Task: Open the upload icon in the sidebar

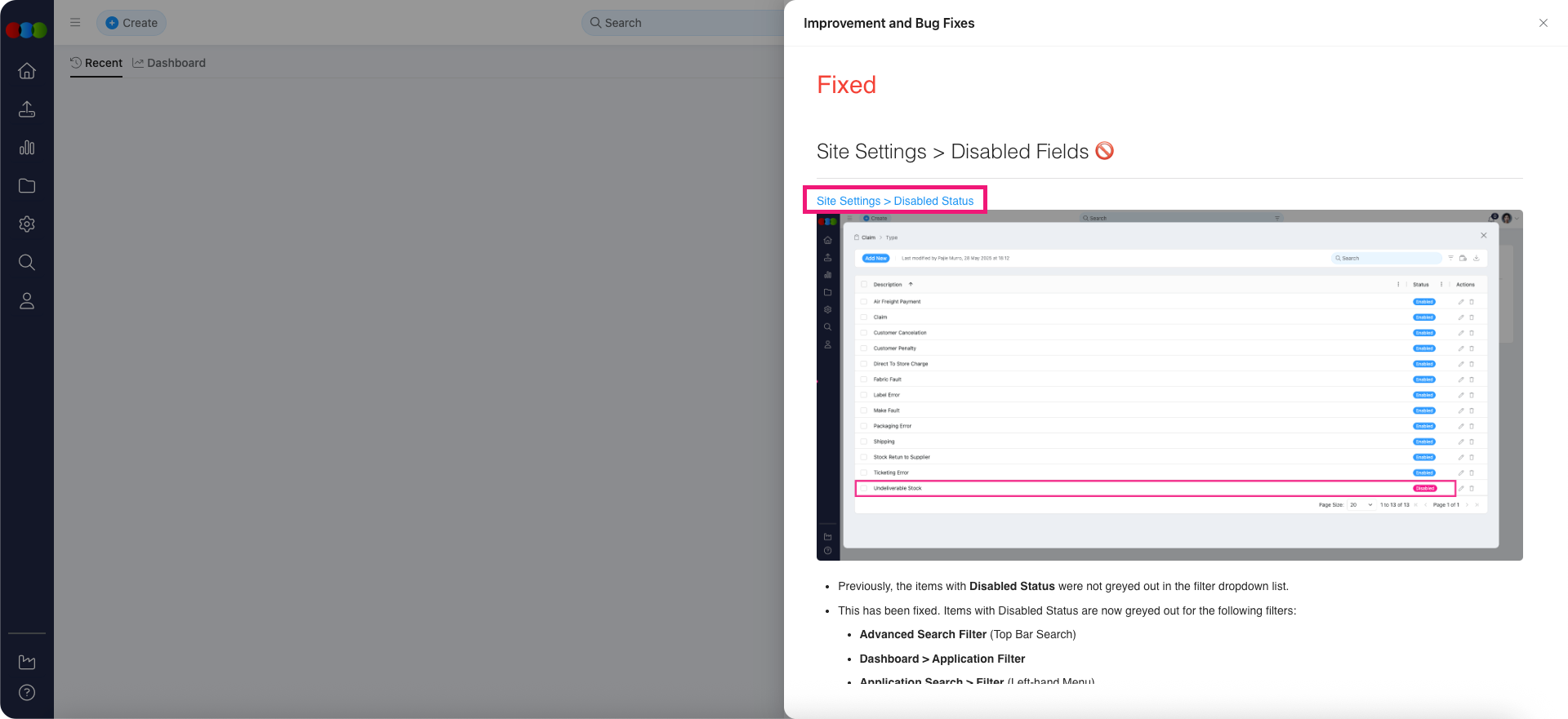Action: click(x=27, y=109)
